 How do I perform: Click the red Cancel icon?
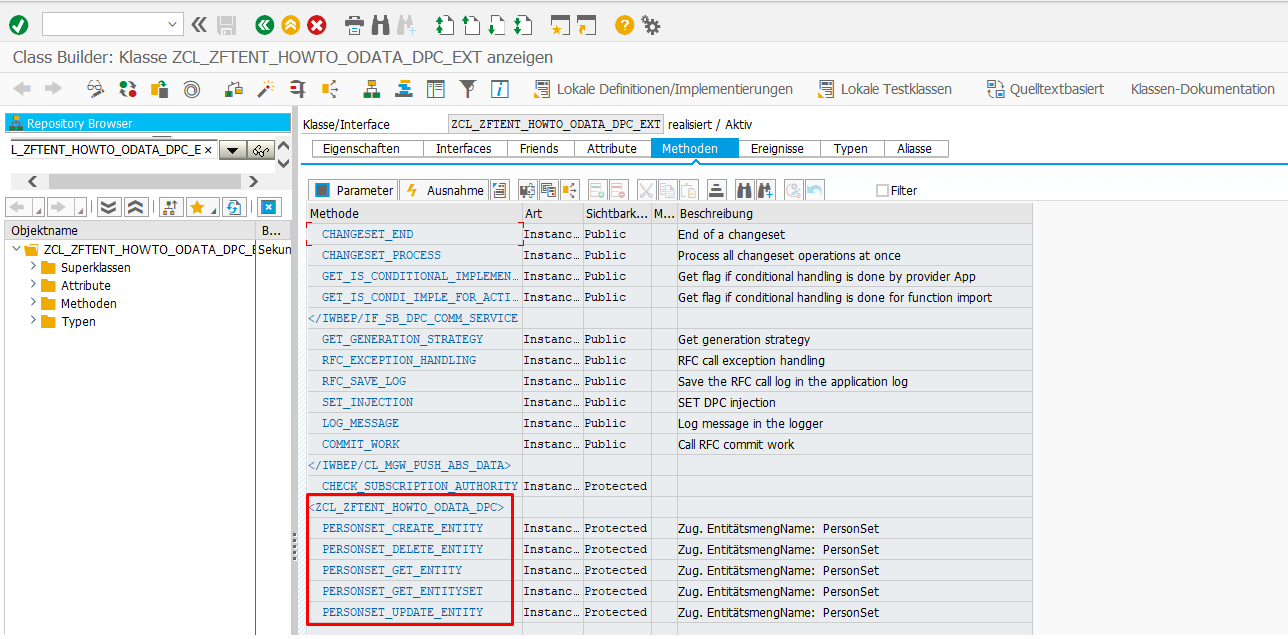[316, 25]
